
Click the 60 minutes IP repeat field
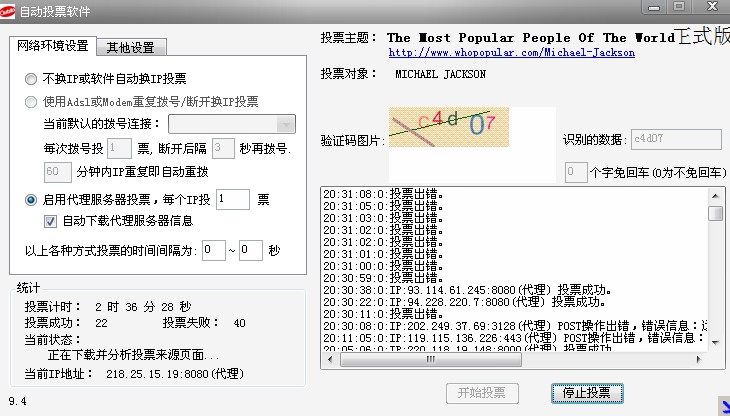(x=58, y=172)
